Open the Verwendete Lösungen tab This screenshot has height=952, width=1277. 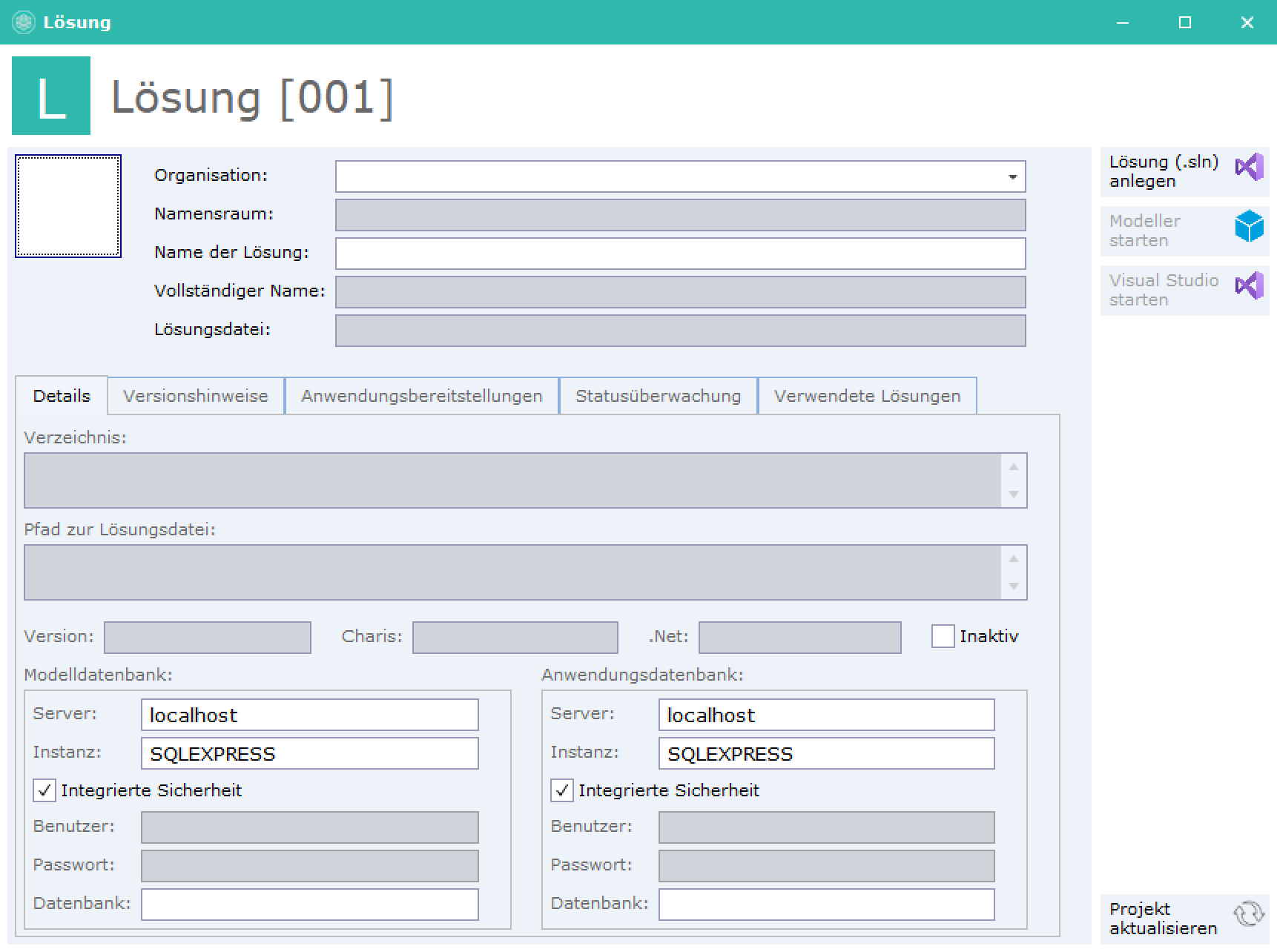click(868, 396)
